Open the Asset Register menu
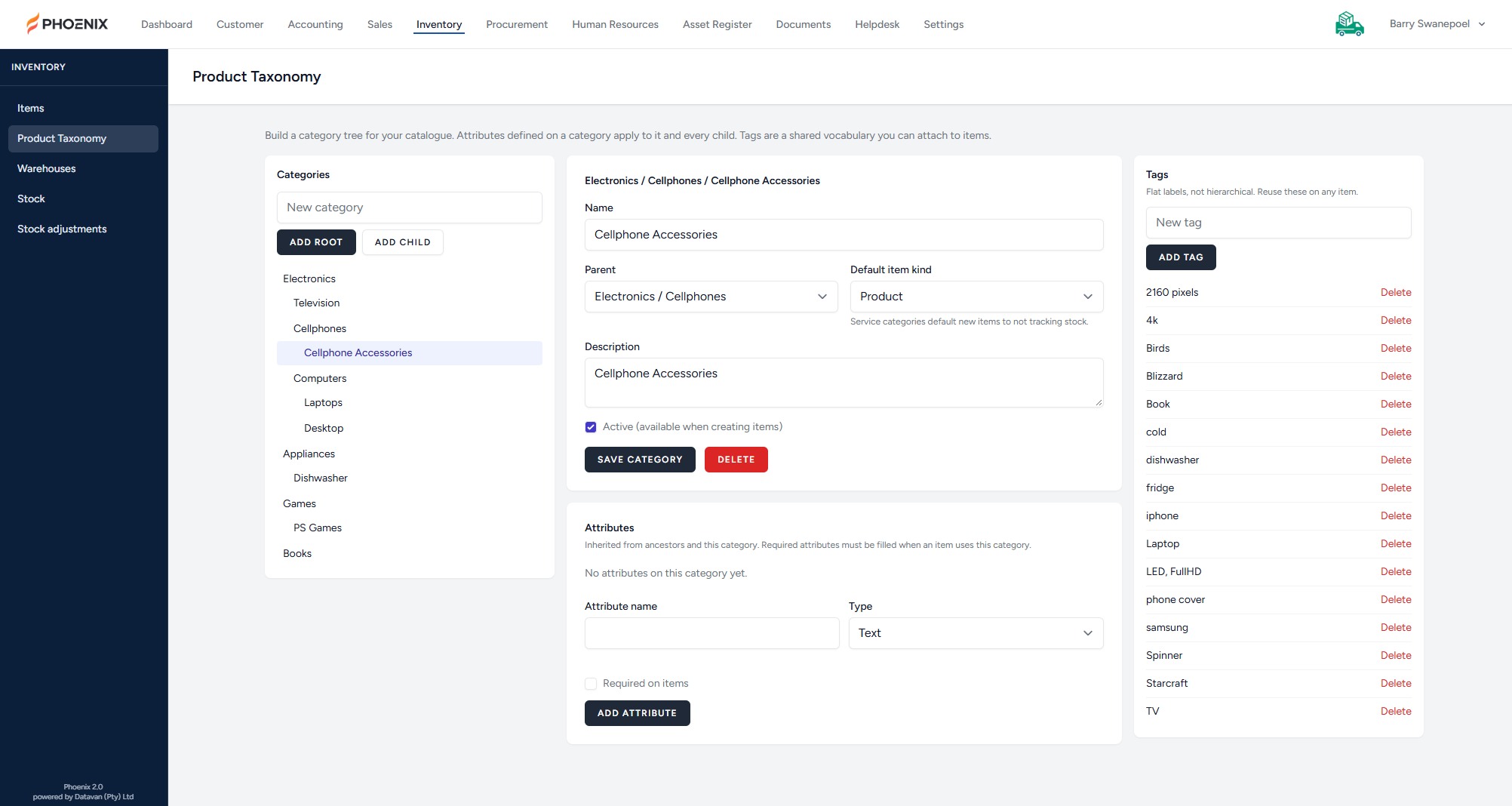This screenshot has width=1512, height=806. (x=717, y=24)
